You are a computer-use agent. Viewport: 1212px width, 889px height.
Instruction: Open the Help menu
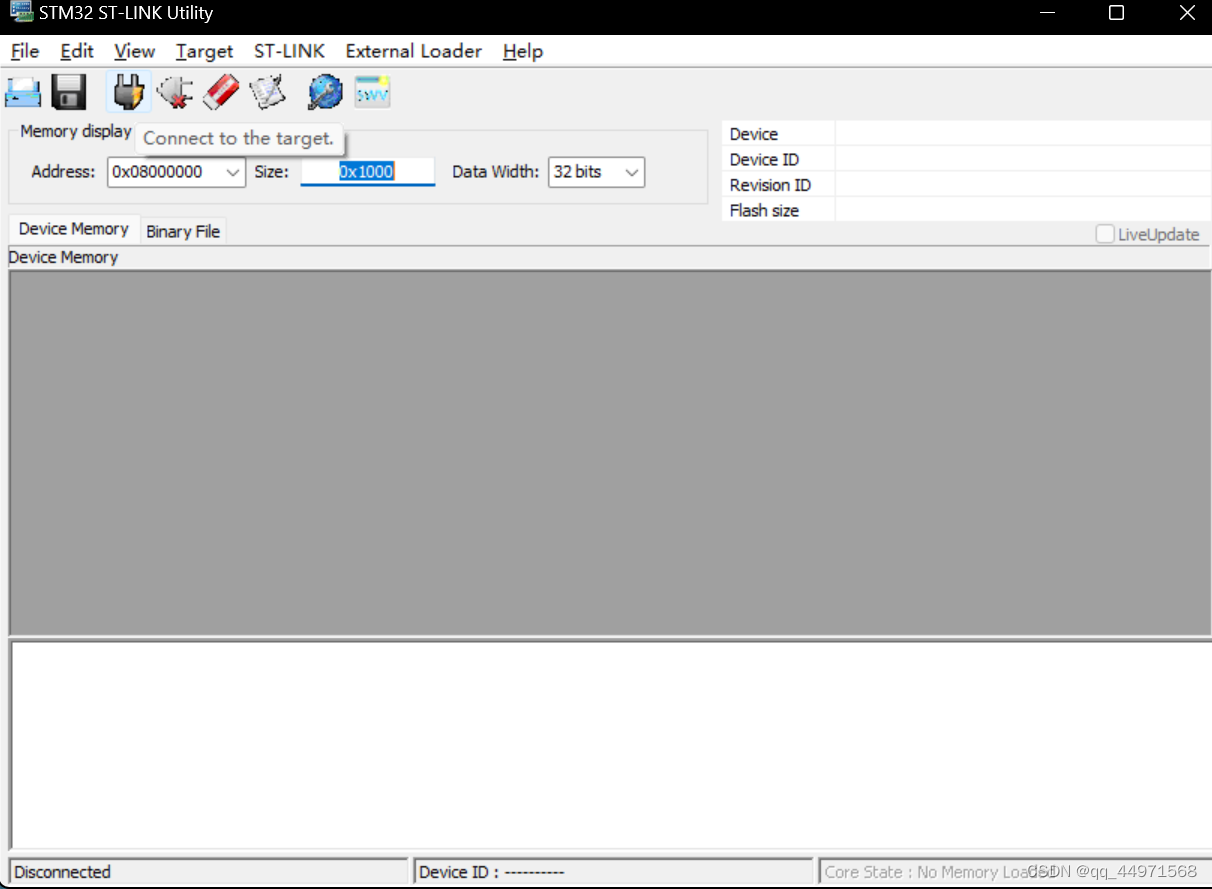point(522,51)
